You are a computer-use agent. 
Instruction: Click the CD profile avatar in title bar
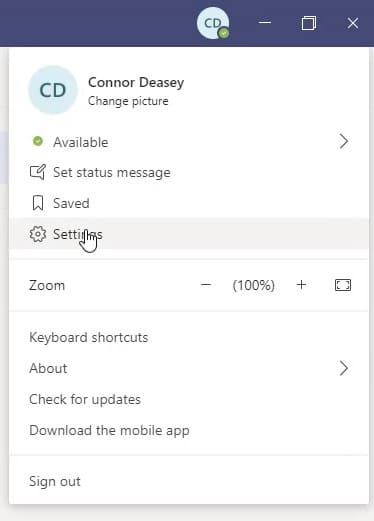(x=213, y=23)
